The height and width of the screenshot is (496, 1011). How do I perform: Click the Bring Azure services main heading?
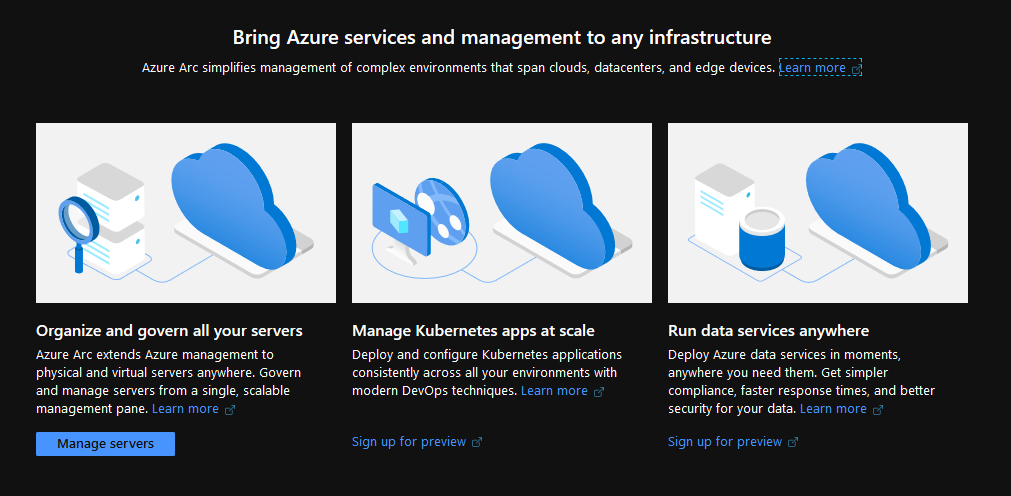502,37
